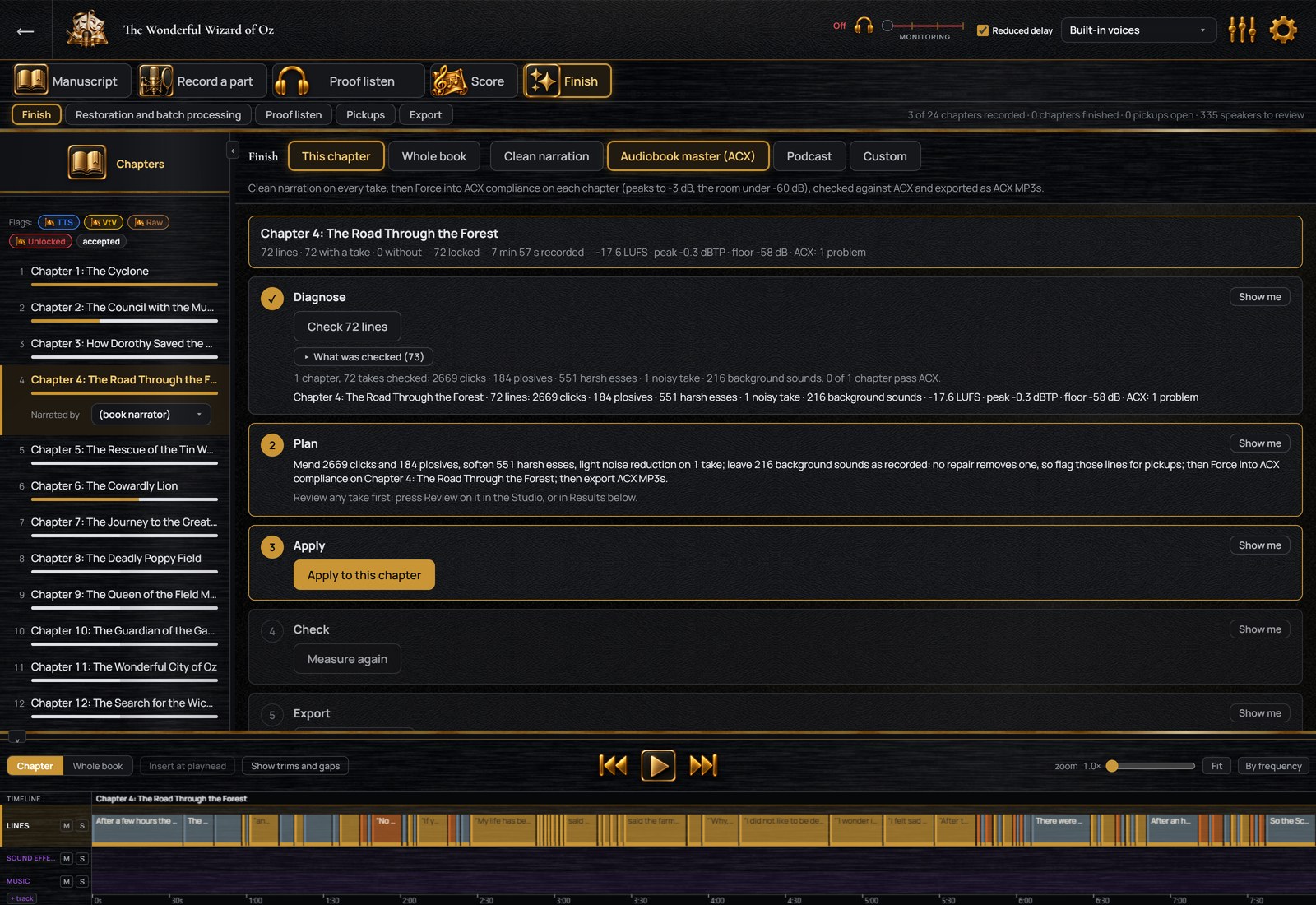
Task: Click the Diagnose step checkmark icon
Action: click(272, 299)
